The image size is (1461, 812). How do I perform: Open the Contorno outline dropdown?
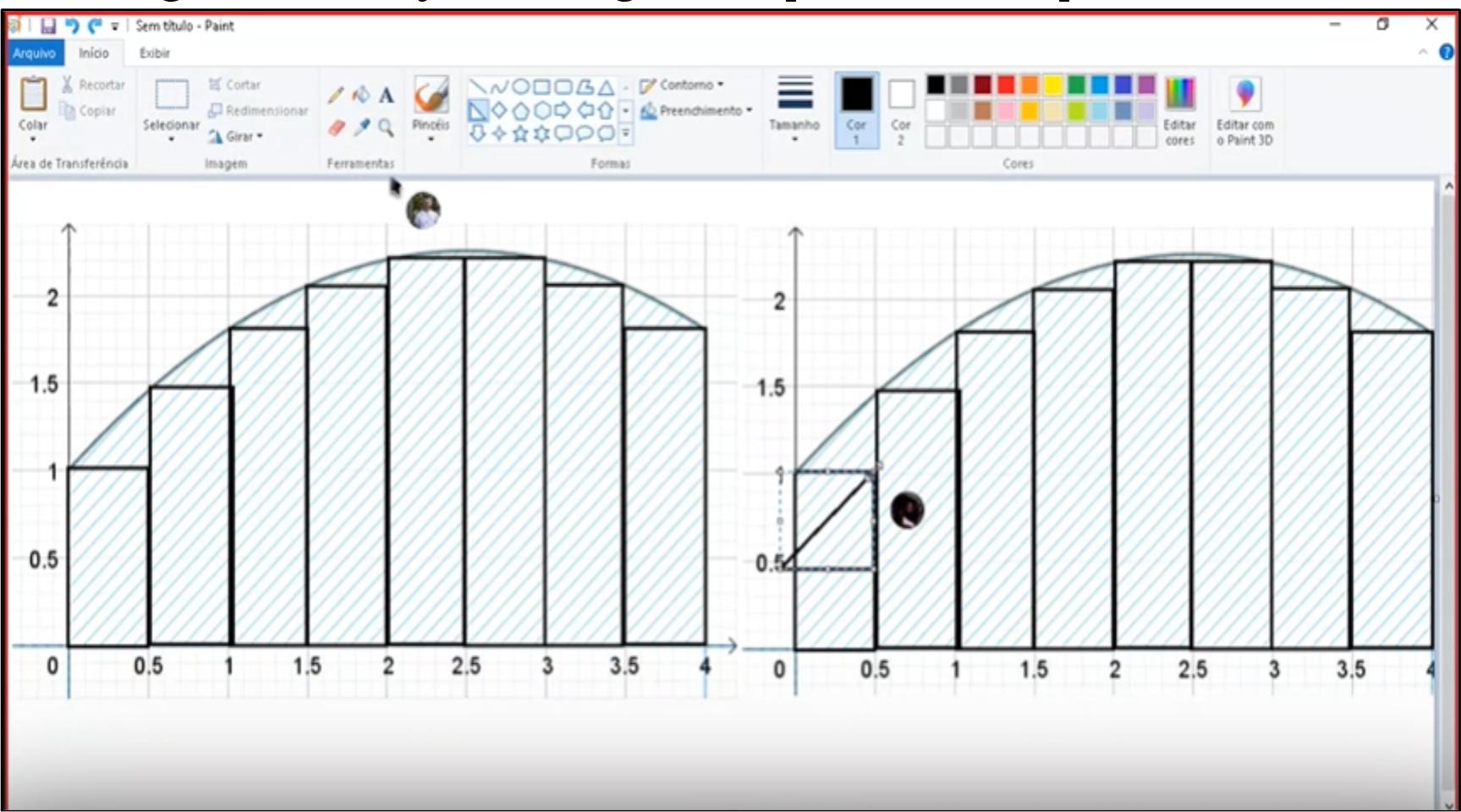(684, 85)
